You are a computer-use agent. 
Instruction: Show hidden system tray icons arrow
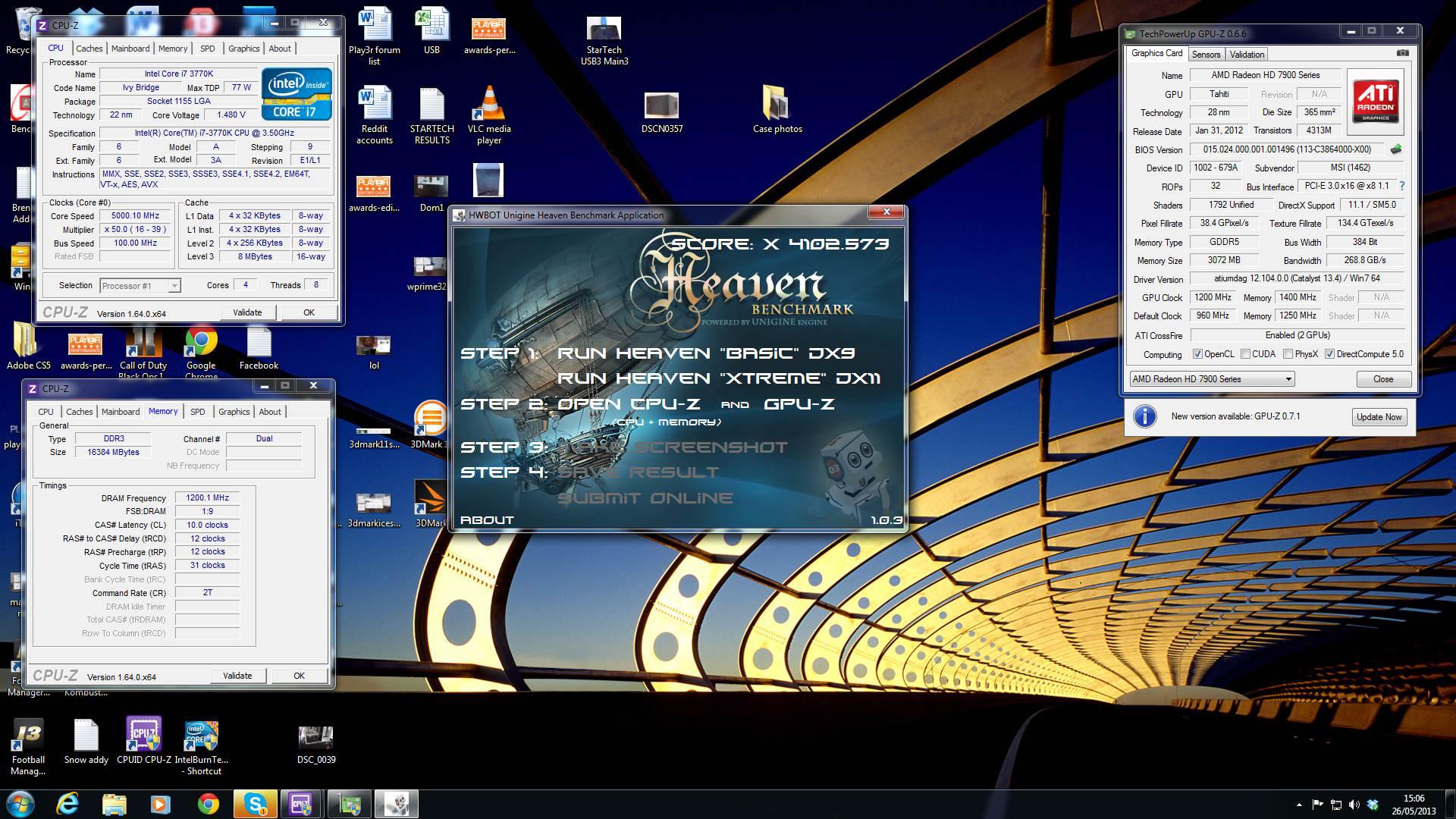click(1299, 805)
